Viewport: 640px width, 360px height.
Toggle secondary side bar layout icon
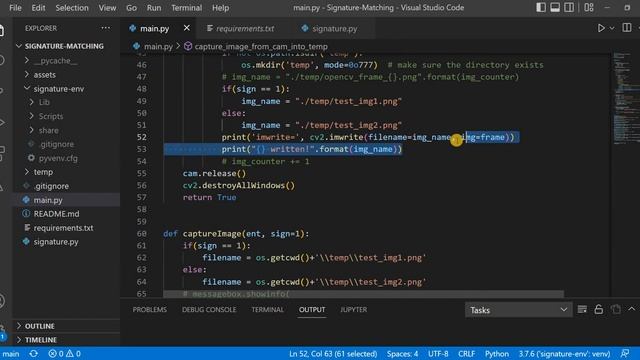569,7
